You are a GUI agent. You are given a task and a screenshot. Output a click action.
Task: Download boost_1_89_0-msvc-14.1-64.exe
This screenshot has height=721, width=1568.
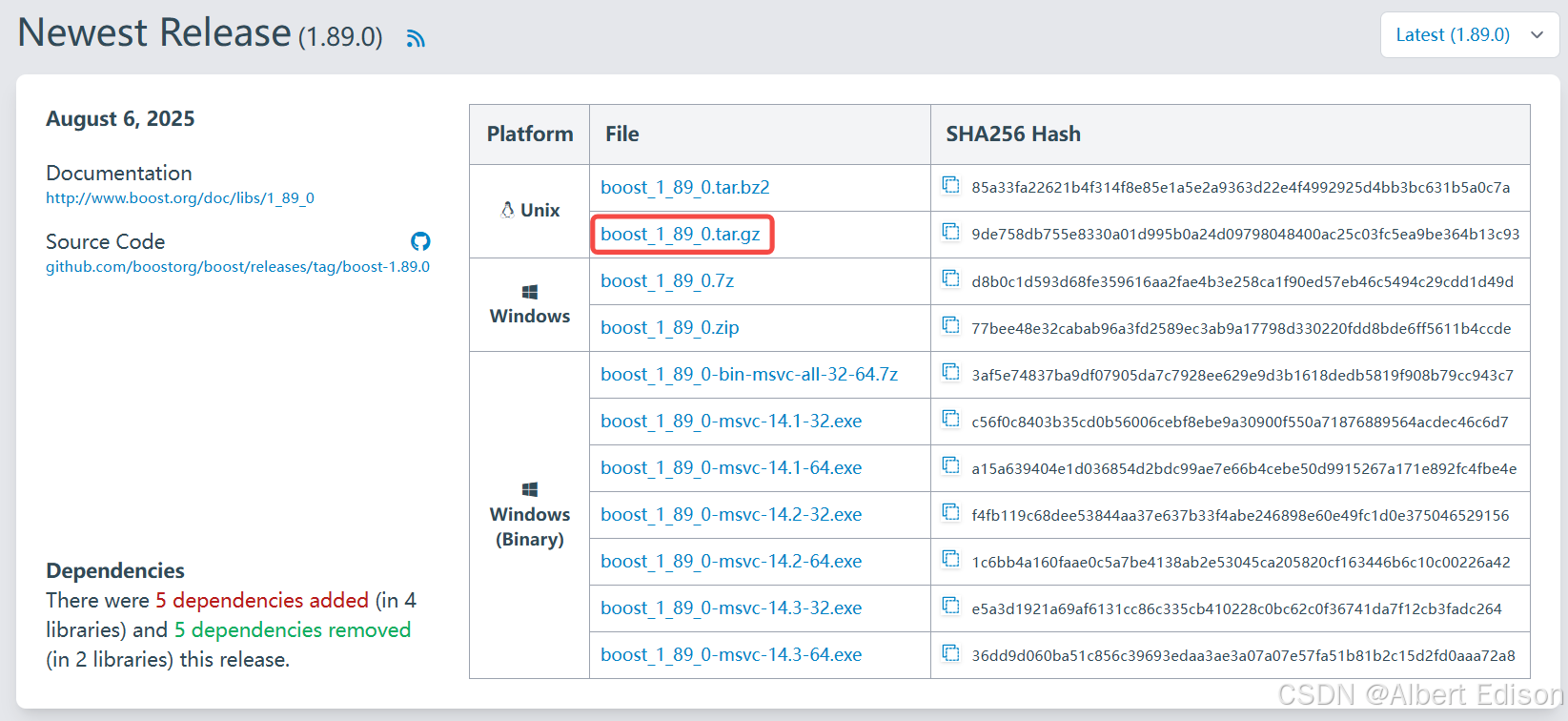click(x=731, y=467)
